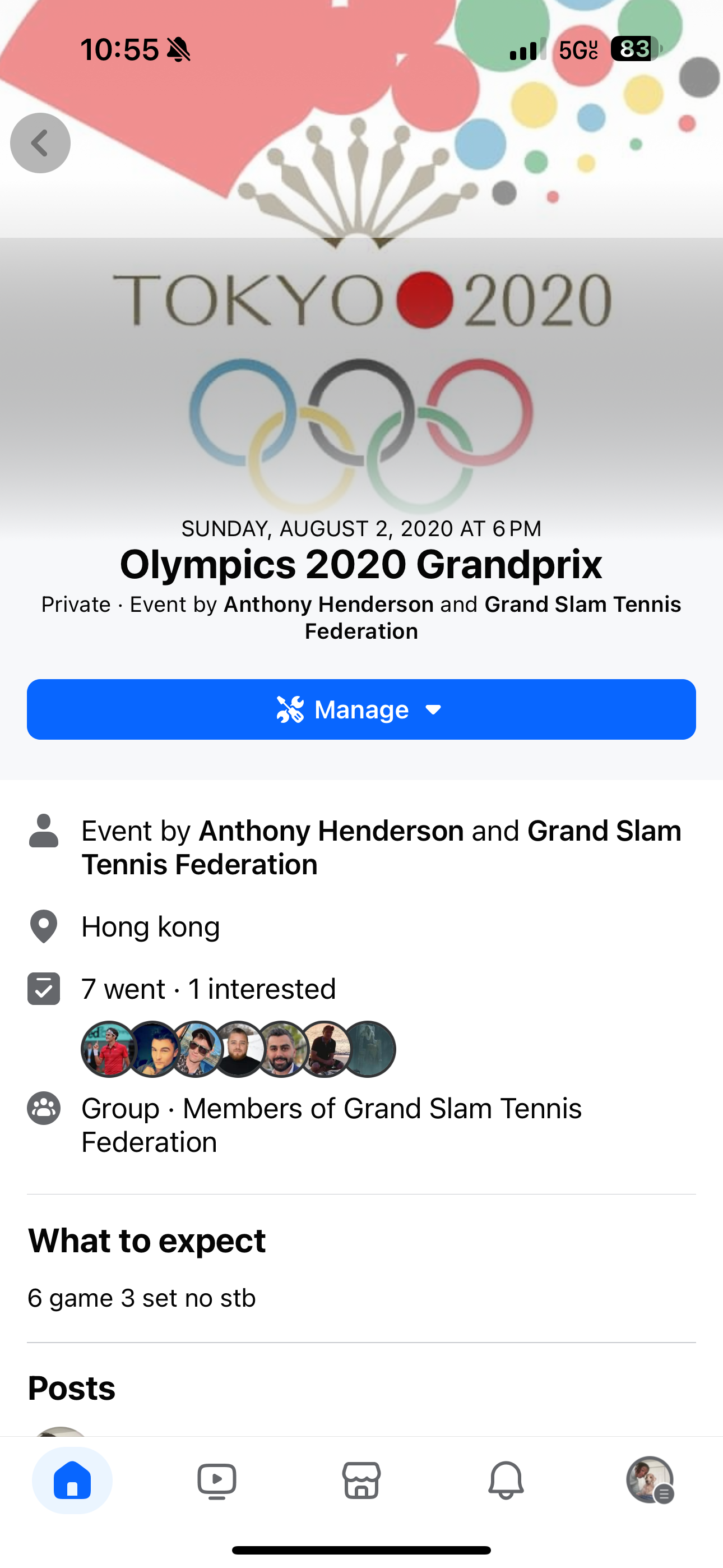Viewport: 723px width, 1568px height.
Task: Open Anthony Henderson's profile in header
Action: click(x=328, y=605)
